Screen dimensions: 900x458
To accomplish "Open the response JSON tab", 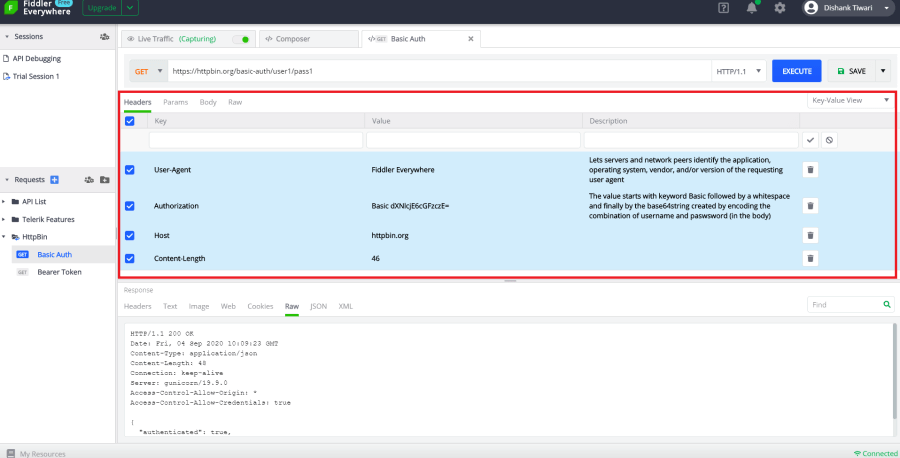I will (x=319, y=306).
